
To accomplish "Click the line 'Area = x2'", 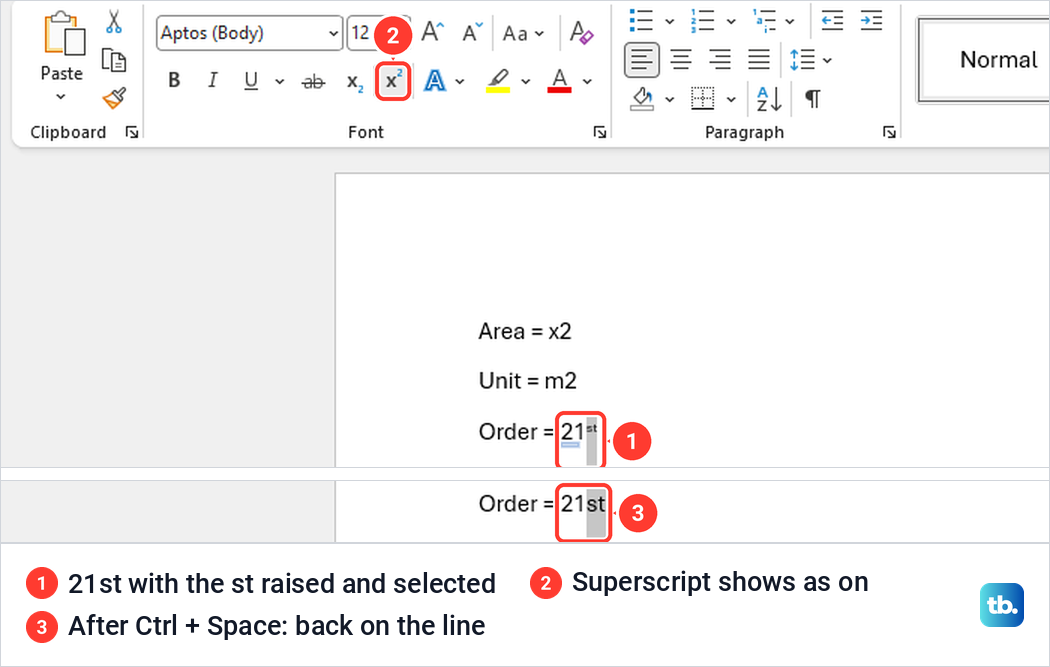I will [x=525, y=331].
